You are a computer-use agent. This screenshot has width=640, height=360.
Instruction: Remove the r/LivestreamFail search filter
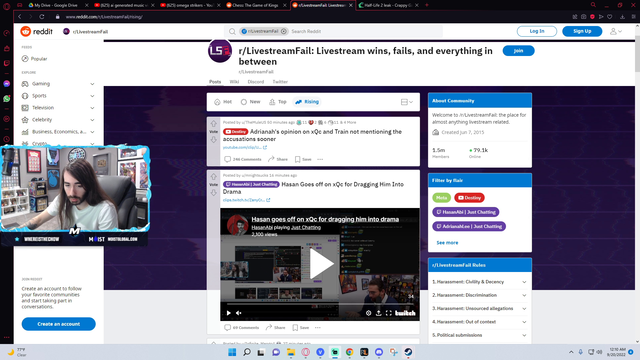pos(284,31)
